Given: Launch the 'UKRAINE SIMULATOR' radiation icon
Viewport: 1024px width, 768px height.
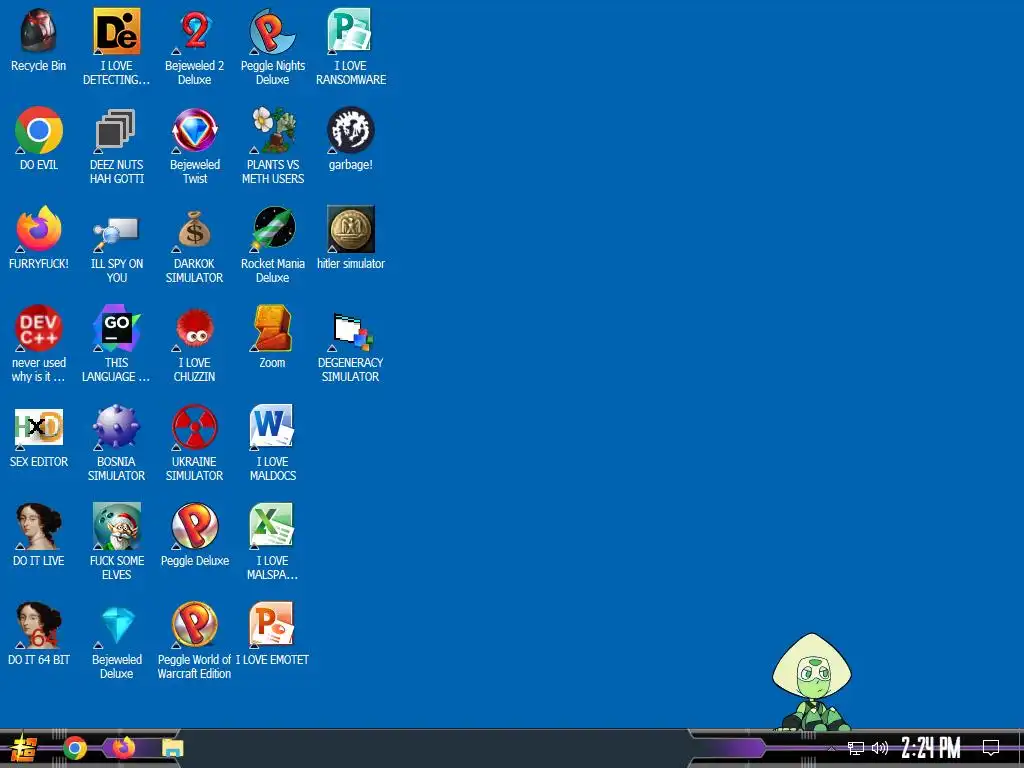Looking at the screenshot, I should point(195,428).
